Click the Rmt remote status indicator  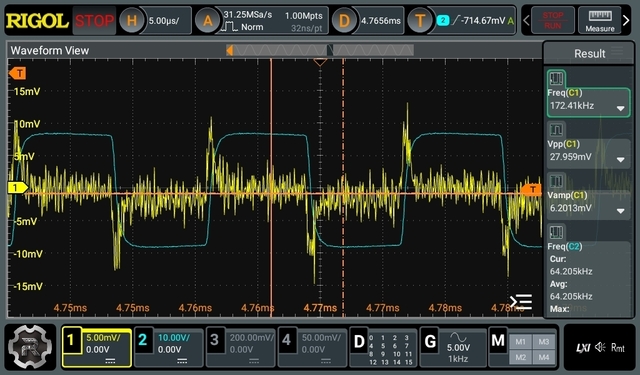(618, 348)
